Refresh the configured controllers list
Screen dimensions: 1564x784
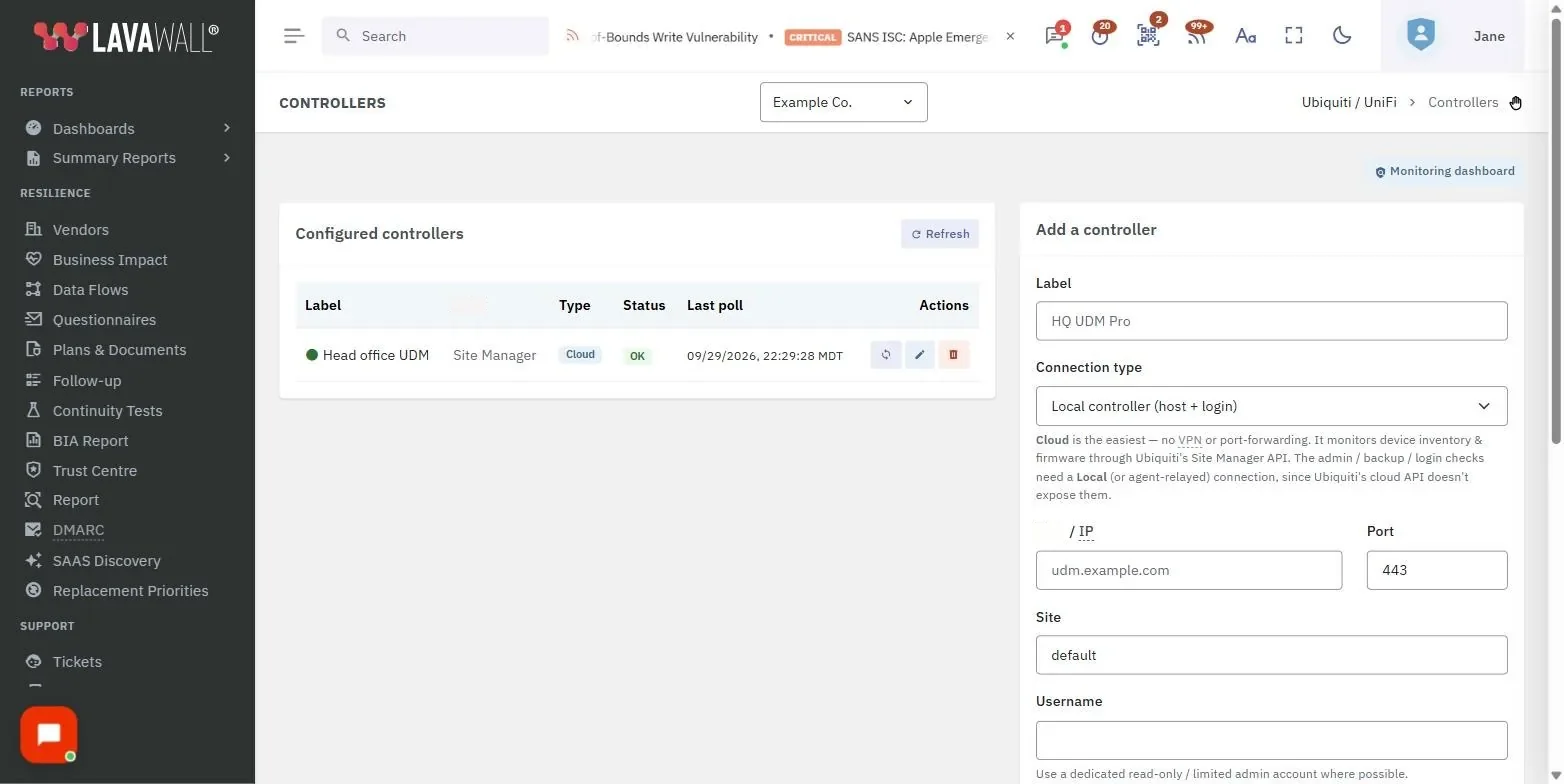(940, 234)
